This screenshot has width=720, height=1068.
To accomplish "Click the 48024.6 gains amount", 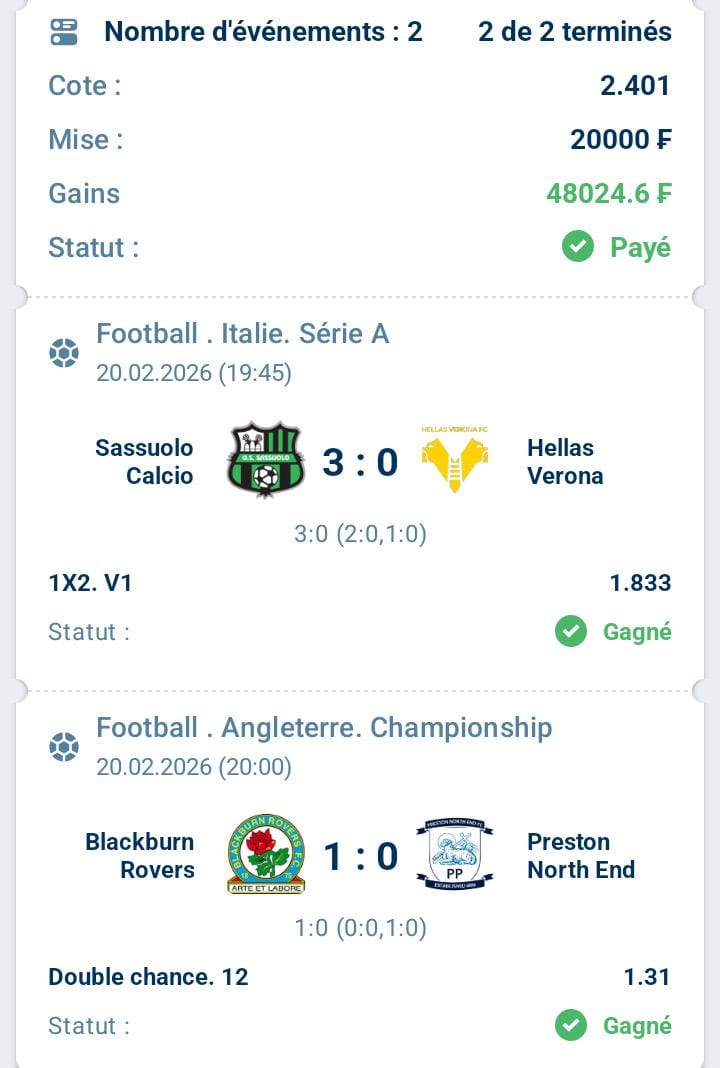I will (x=608, y=193).
